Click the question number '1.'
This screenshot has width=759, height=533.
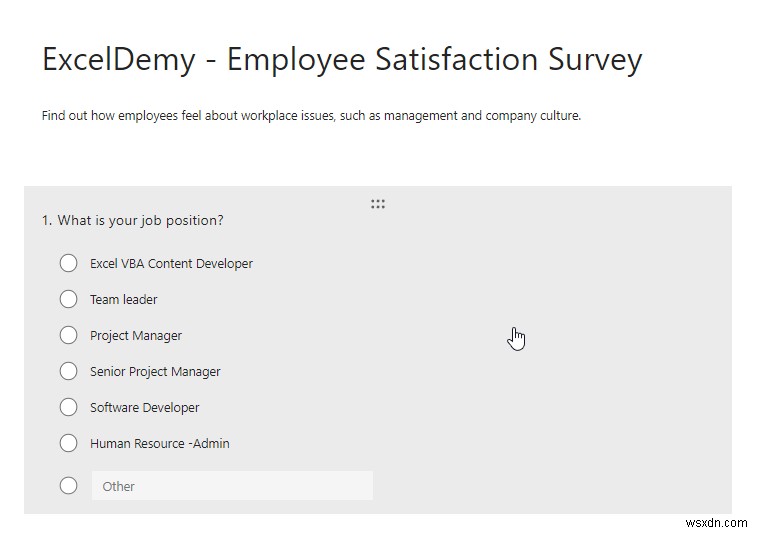click(x=47, y=220)
